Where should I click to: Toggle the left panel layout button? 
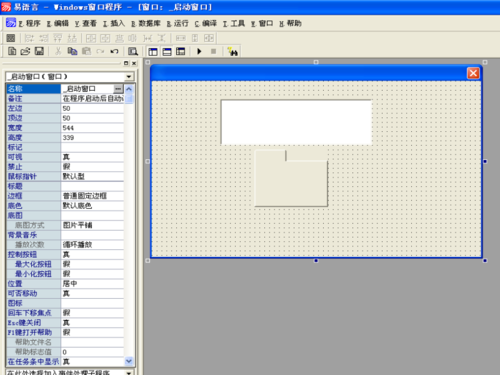coord(153,51)
